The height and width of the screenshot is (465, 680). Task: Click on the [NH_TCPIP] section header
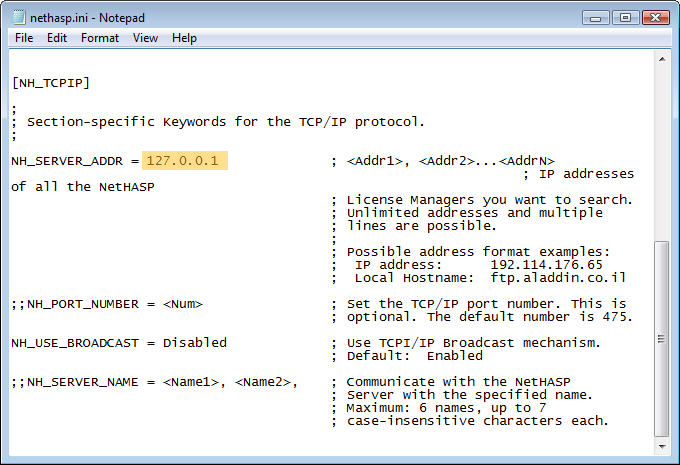tap(51, 83)
